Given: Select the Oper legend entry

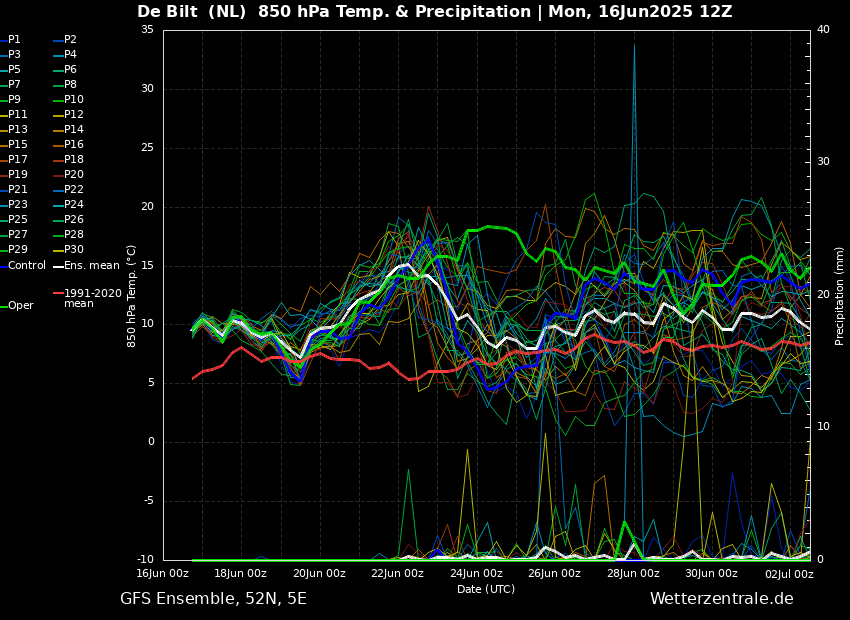Looking at the screenshot, I should click(21, 306).
